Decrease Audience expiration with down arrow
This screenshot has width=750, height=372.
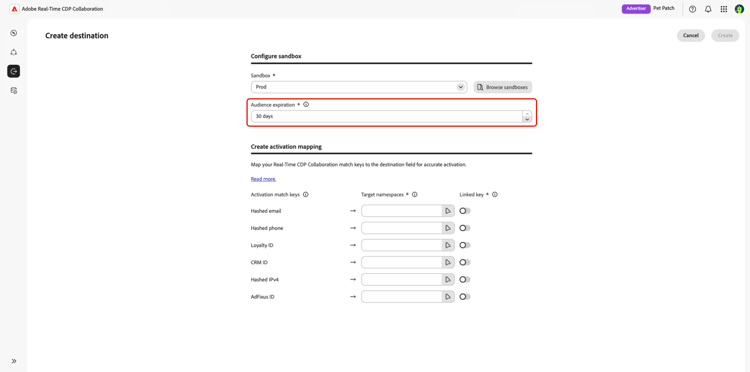[527, 119]
